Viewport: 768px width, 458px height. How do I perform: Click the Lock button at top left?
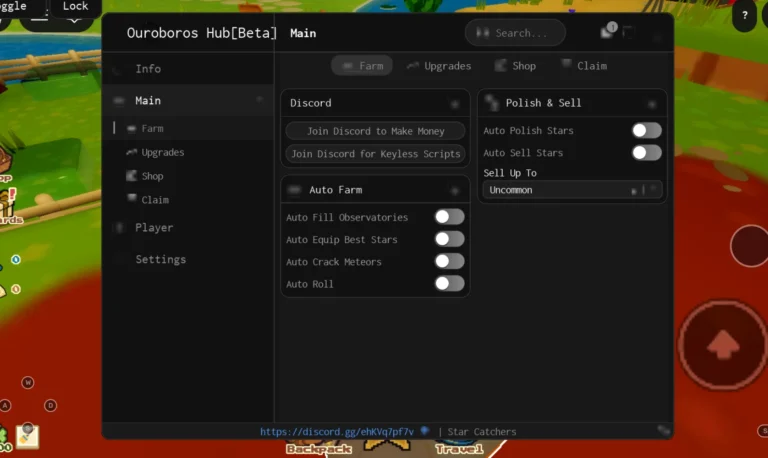(x=75, y=7)
